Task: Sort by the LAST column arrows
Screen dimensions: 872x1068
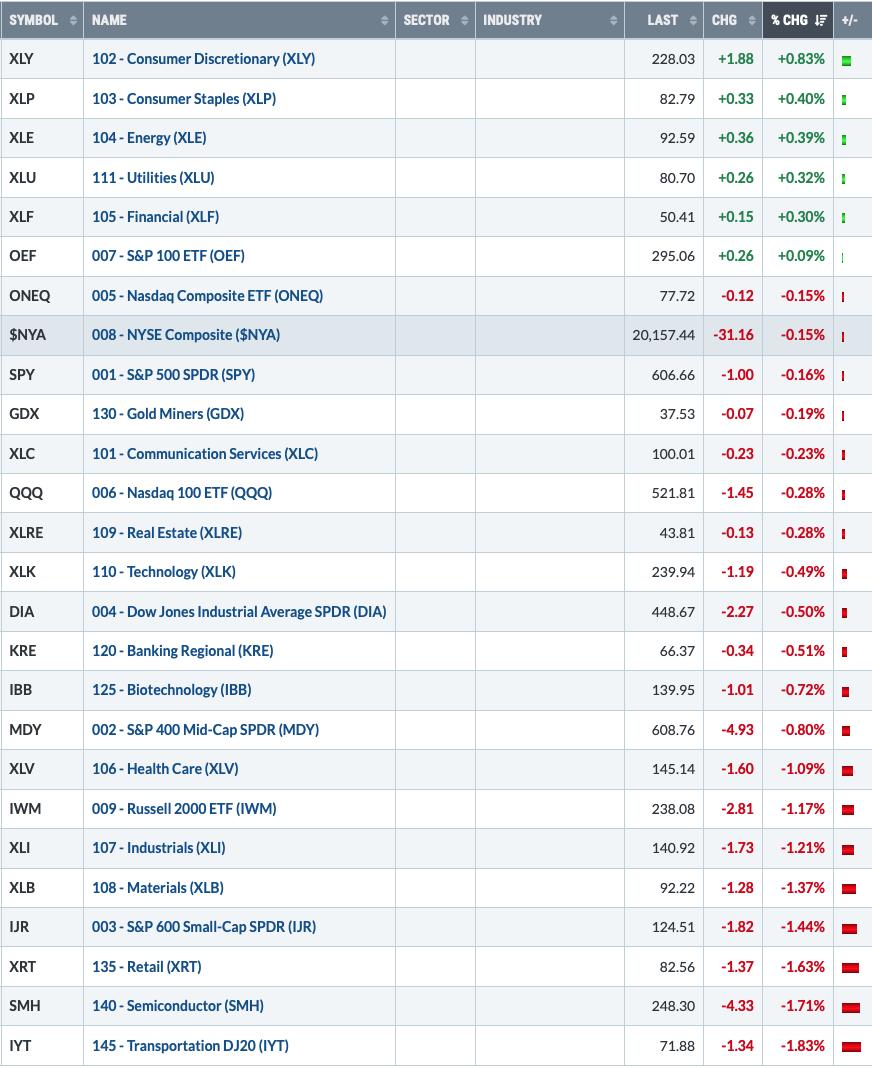Action: click(x=693, y=20)
